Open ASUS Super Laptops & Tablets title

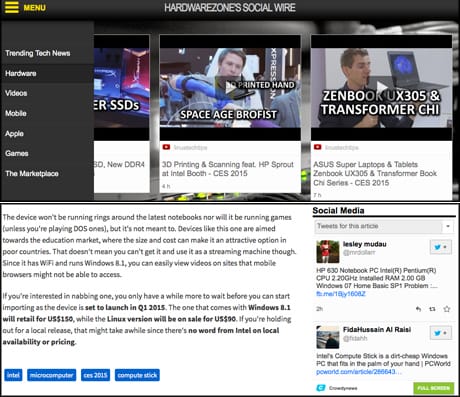(375, 173)
